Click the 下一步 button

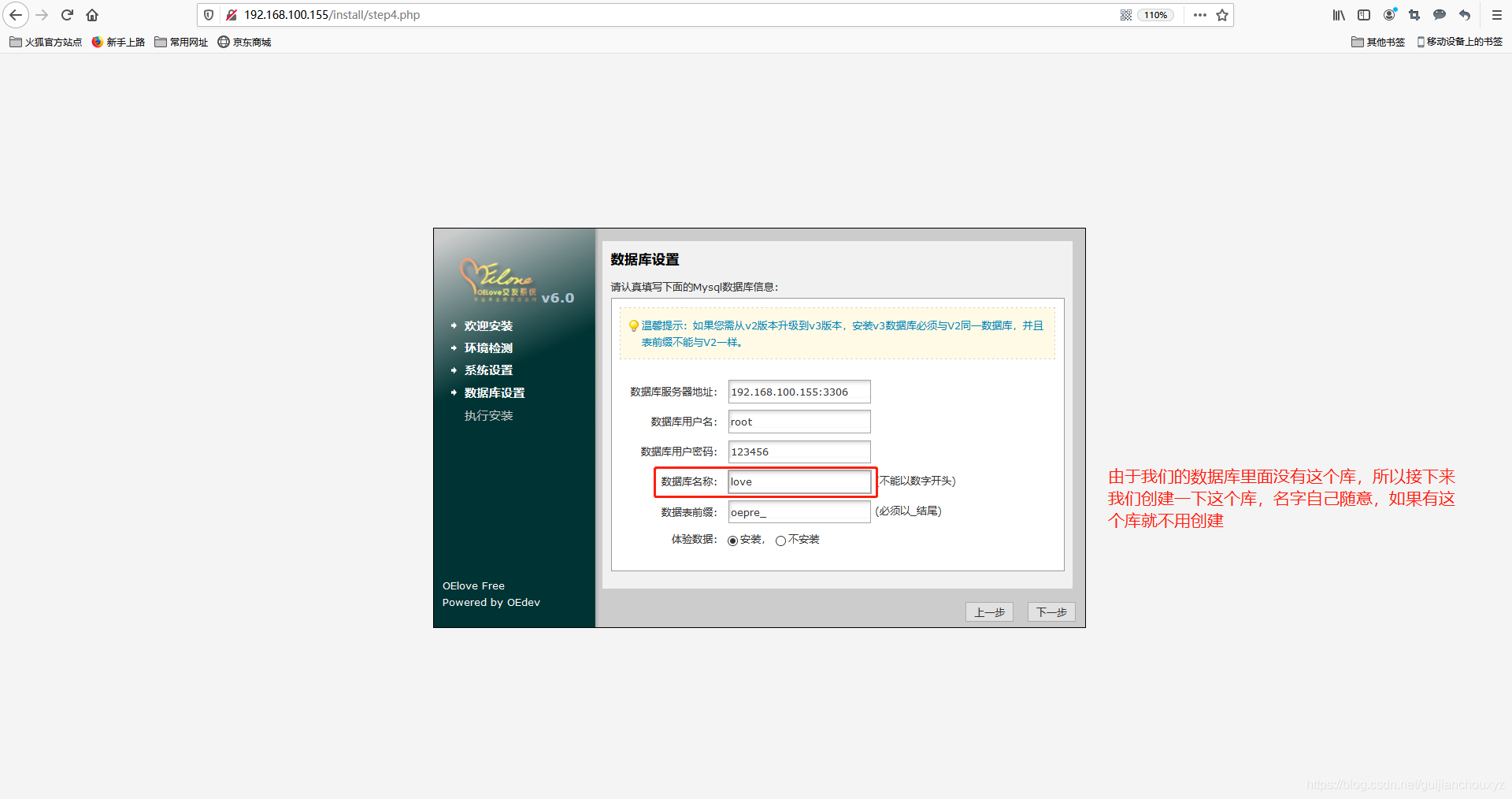pyautogui.click(x=1051, y=612)
